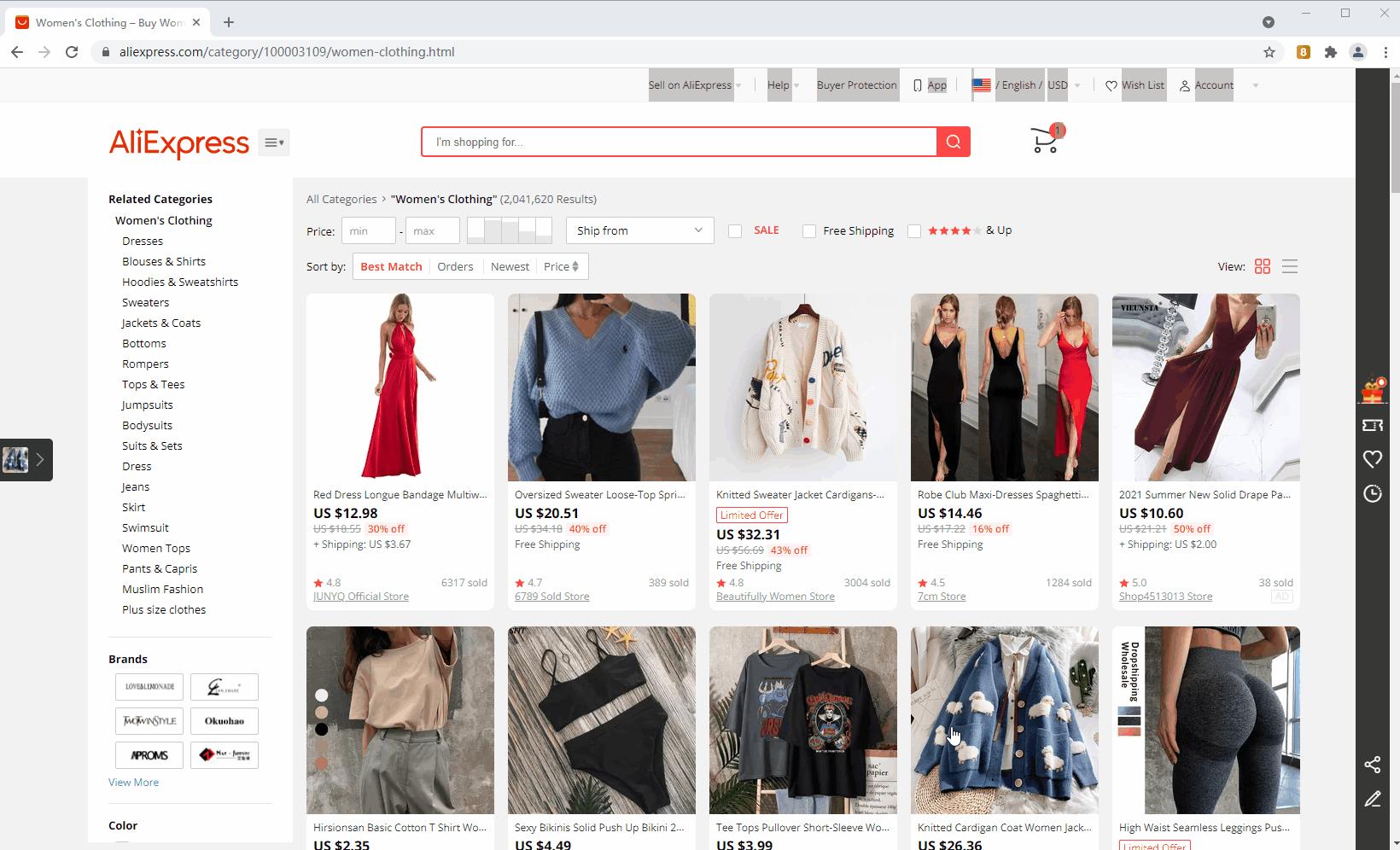The height and width of the screenshot is (850, 1400).
Task: Open the coupon ticket icon in sidebar
Action: point(1373,425)
